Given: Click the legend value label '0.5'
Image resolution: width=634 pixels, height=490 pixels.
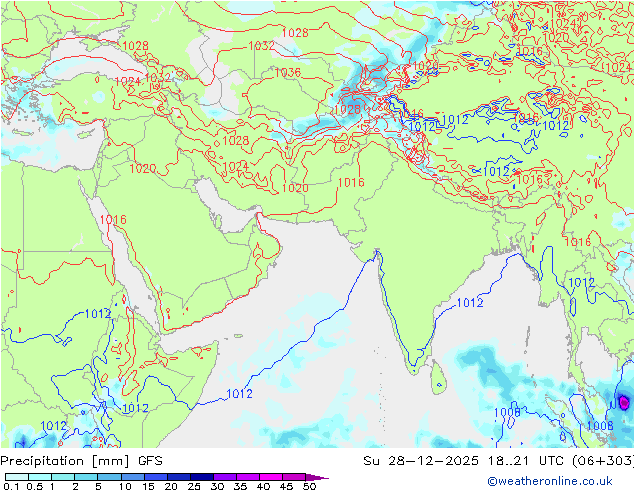Looking at the screenshot, I should (x=34, y=486).
